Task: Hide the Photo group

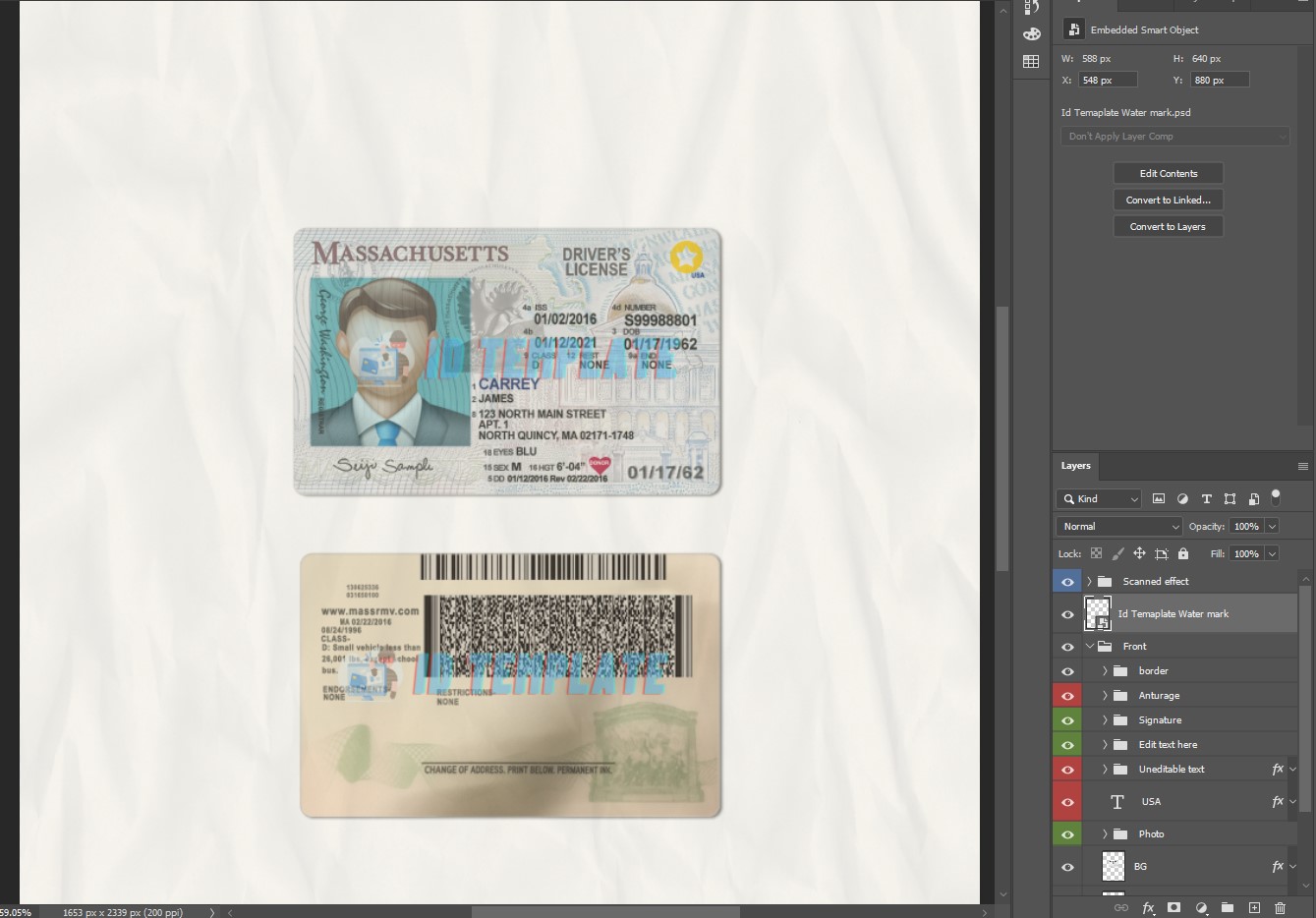Action: pos(1067,834)
